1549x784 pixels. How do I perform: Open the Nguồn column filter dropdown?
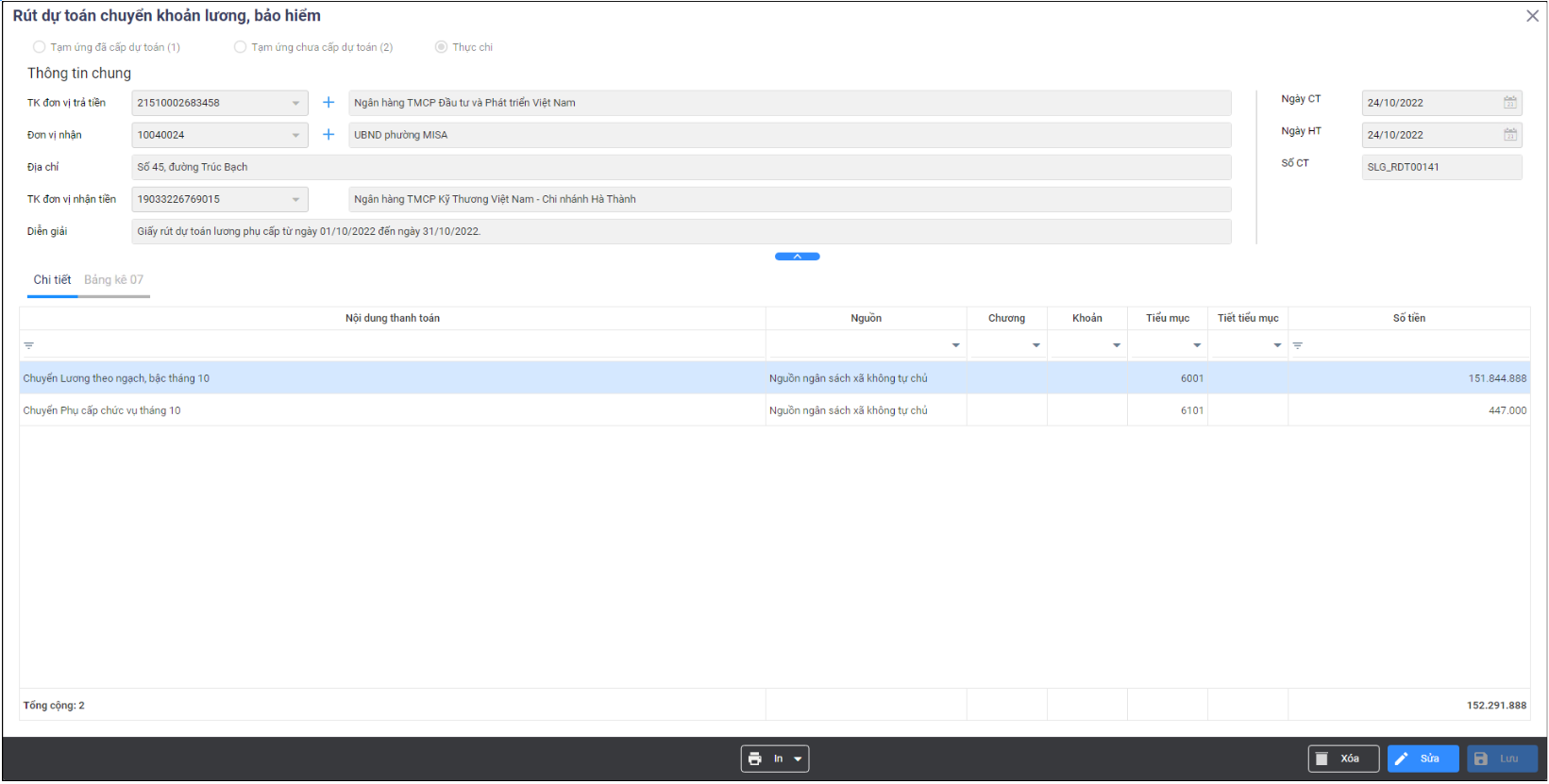[955, 345]
